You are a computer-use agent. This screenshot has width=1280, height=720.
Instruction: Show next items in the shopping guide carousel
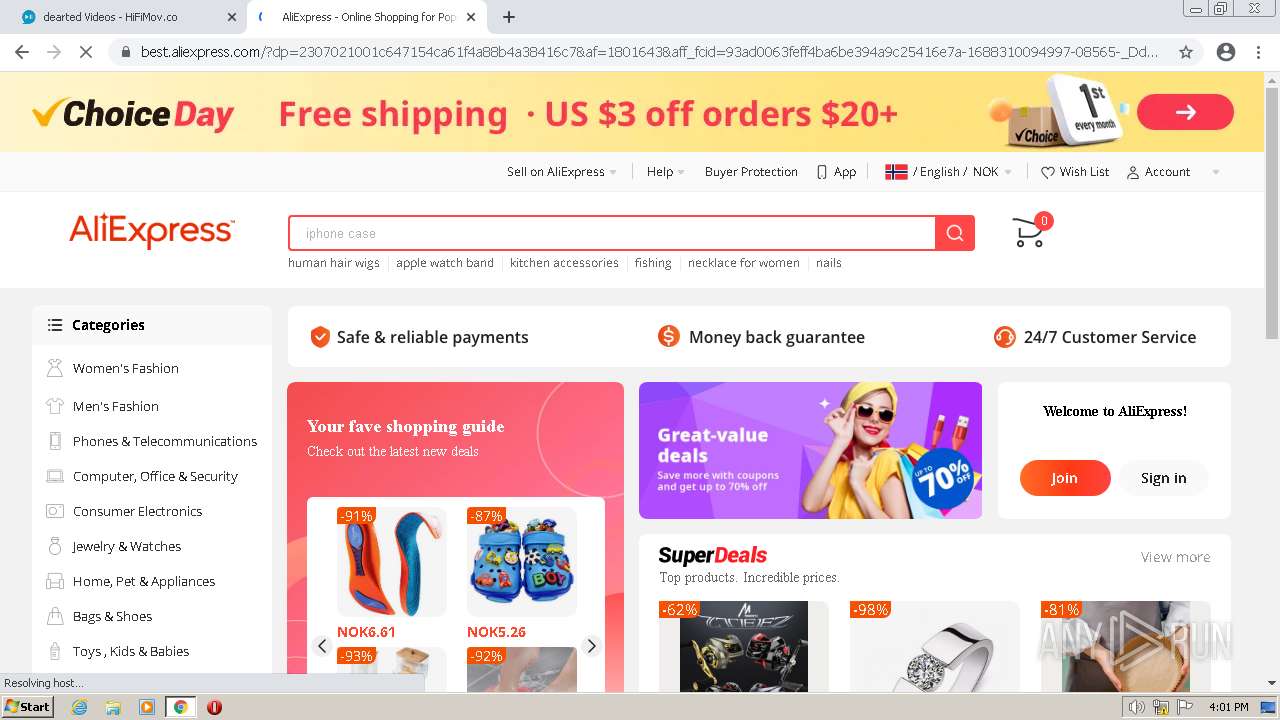[x=591, y=646]
